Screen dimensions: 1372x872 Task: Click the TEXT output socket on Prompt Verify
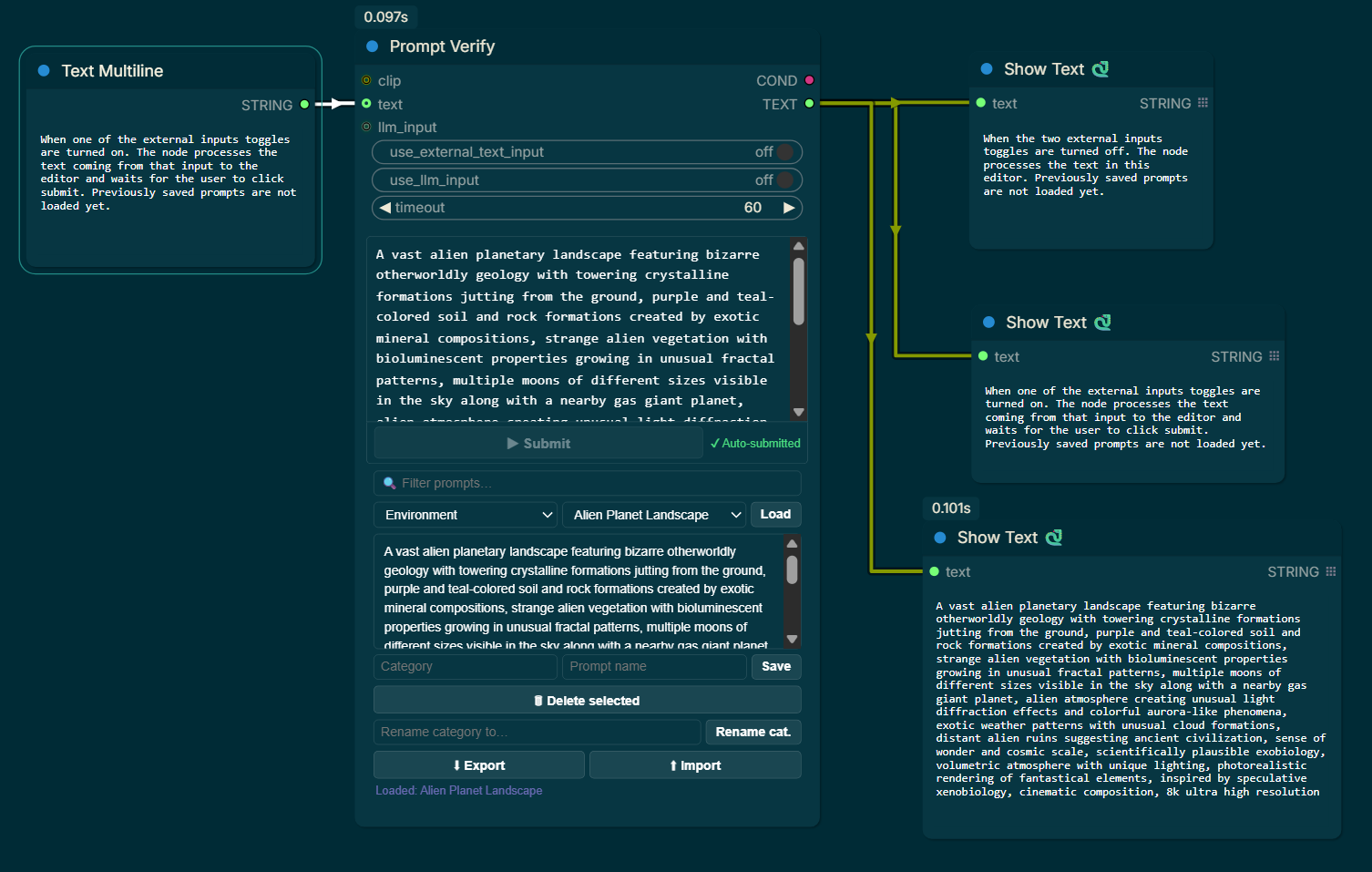coord(809,104)
